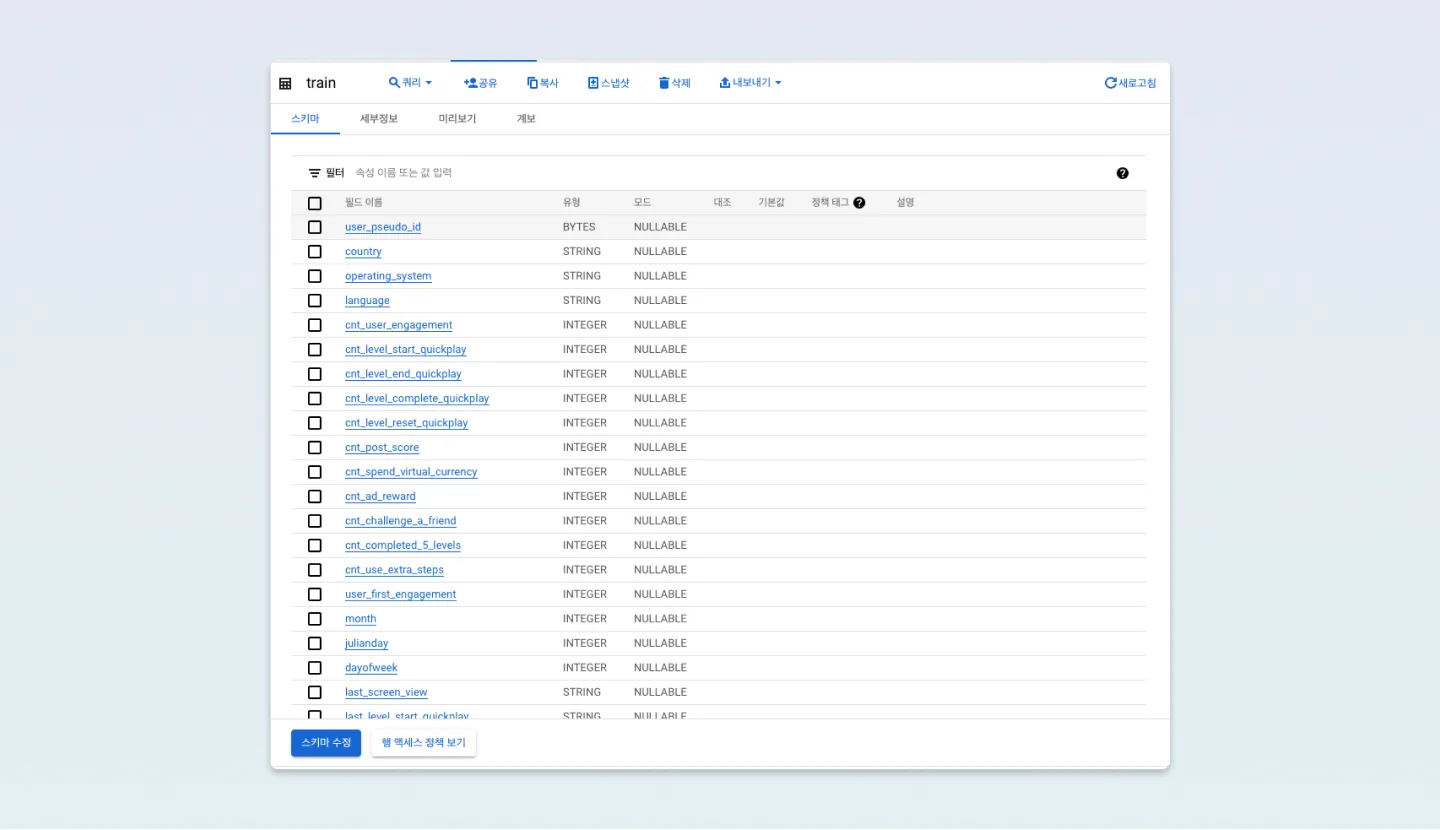
Task: Click the filter input 속성 이름 또는 값 입력
Action: pos(403,173)
